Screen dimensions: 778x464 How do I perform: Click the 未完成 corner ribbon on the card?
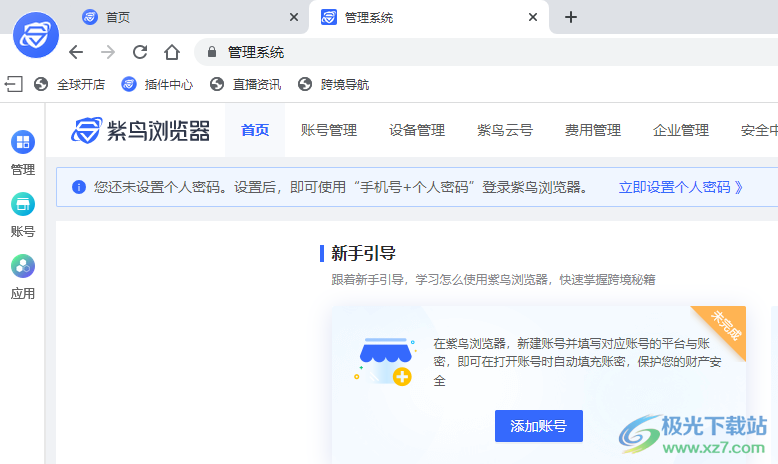click(724, 325)
